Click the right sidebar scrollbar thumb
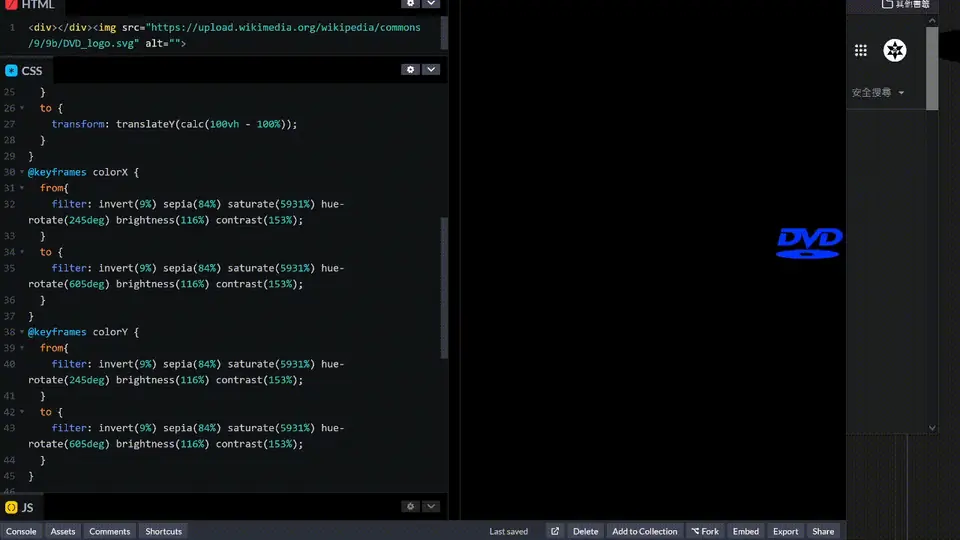Viewport: 960px width, 540px height. pos(932,68)
